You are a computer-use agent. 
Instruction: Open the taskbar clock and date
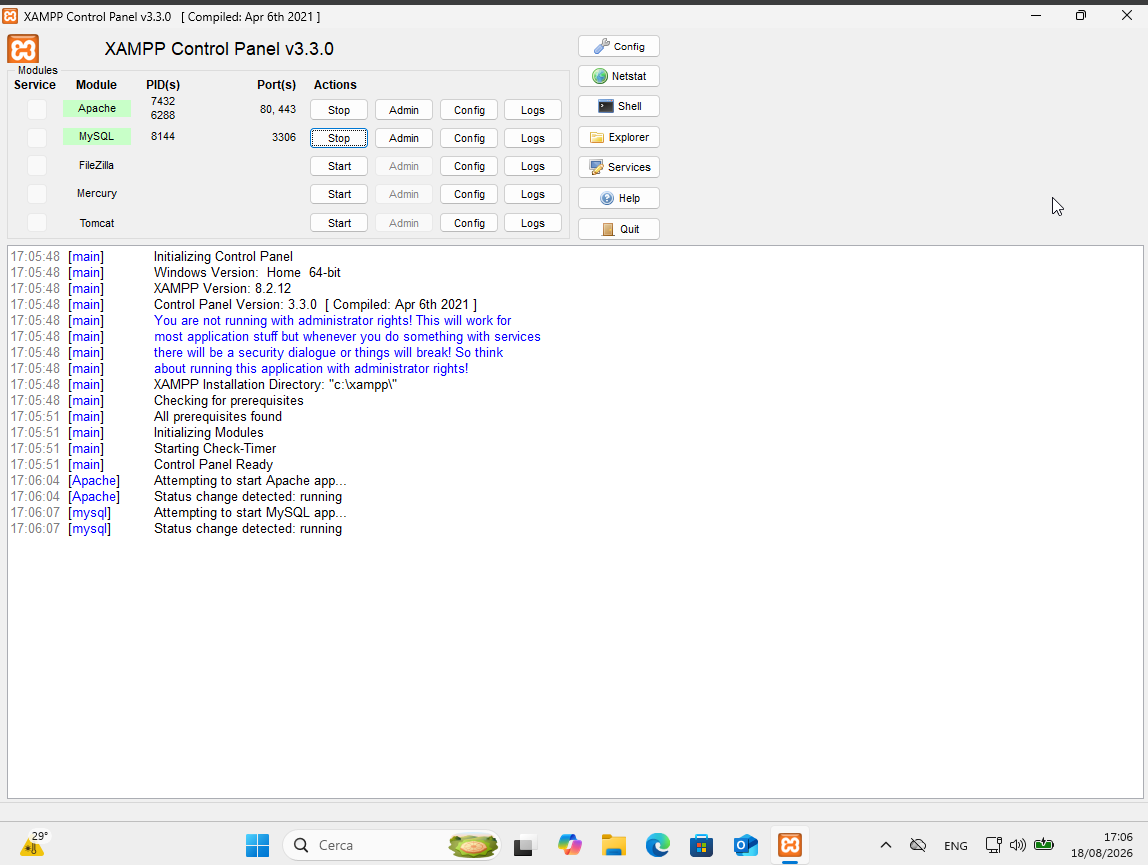click(x=1101, y=845)
